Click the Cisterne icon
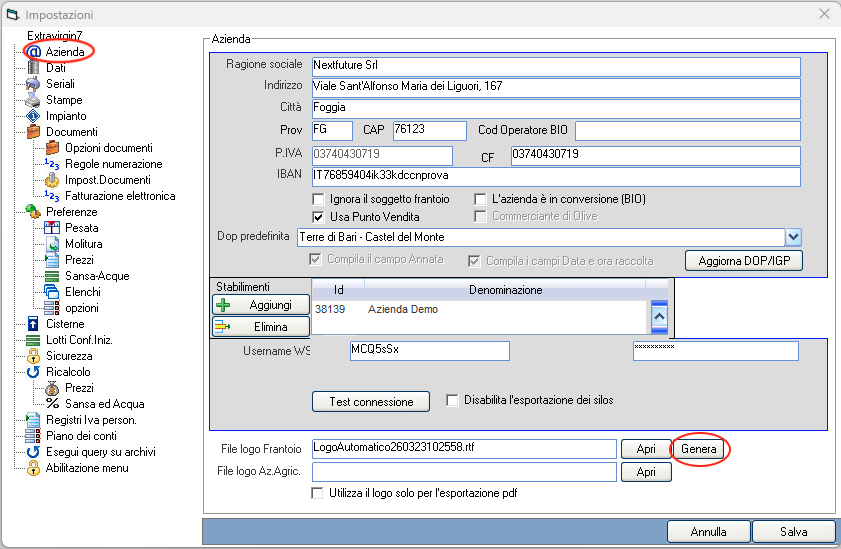 [33, 324]
